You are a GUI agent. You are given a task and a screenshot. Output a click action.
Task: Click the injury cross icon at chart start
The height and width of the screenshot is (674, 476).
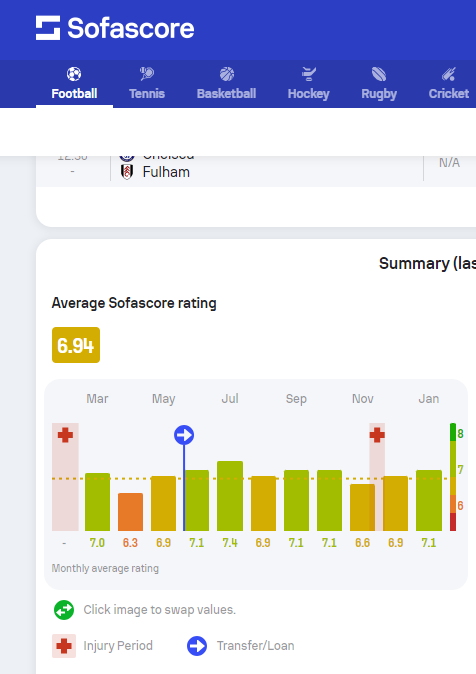click(x=65, y=435)
